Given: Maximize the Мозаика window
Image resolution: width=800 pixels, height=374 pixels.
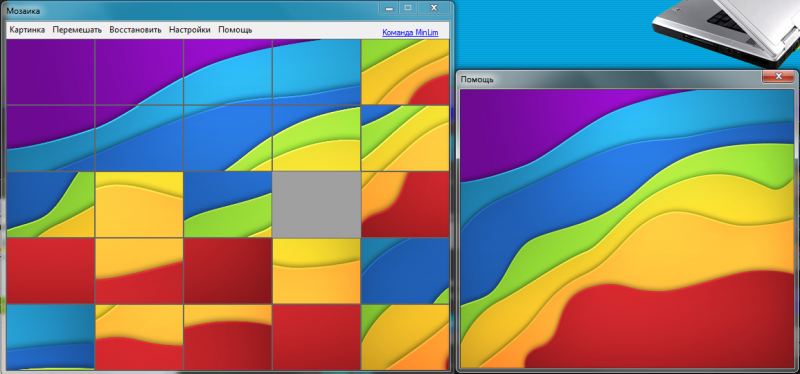Looking at the screenshot, I should (x=408, y=8).
